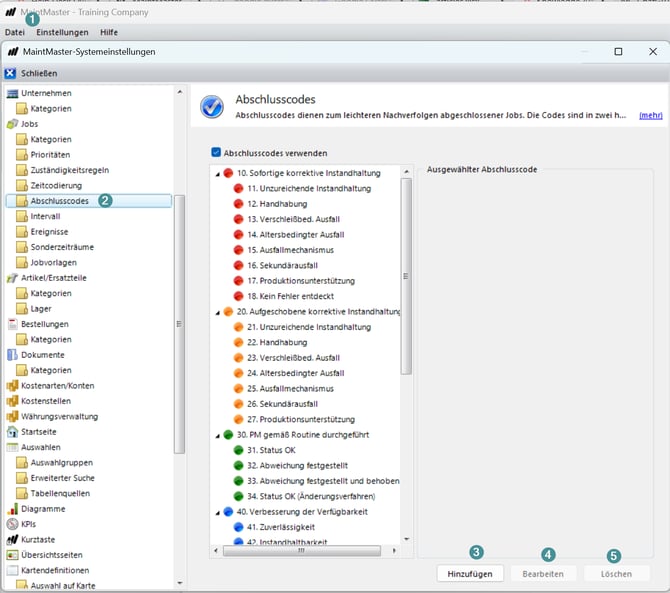The height and width of the screenshot is (593, 670).
Task: Click the Dokumente icon
Action: click(x=12, y=355)
